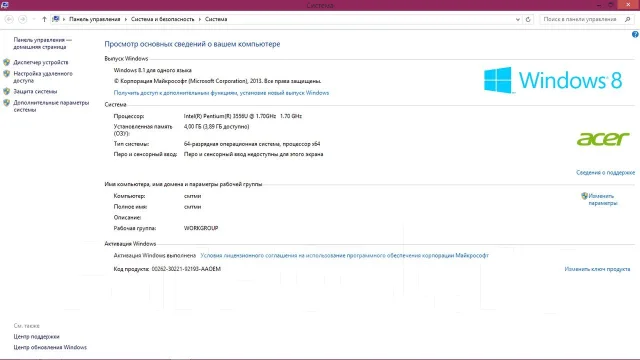Open Защита системы
This screenshot has height=360, width=640.
coord(35,91)
